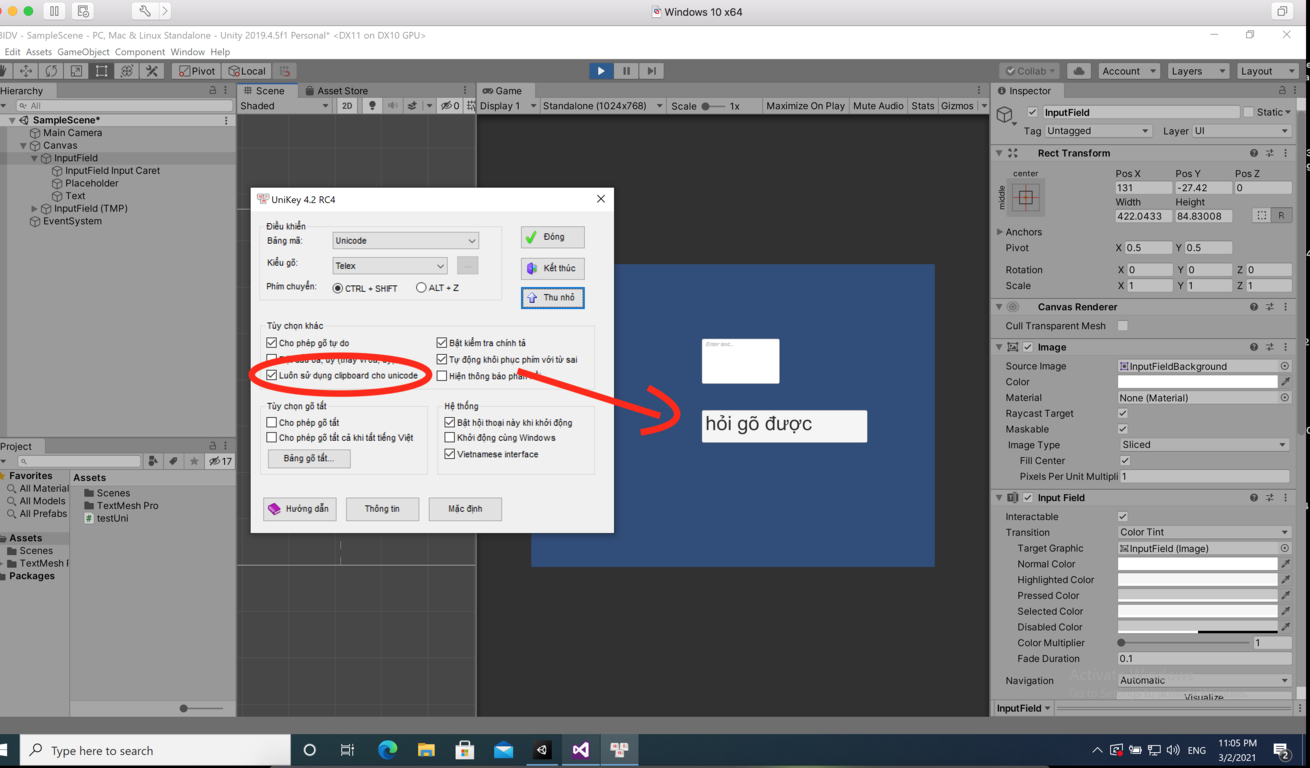Open Image Type Sliced dropdown

click(x=1204, y=445)
